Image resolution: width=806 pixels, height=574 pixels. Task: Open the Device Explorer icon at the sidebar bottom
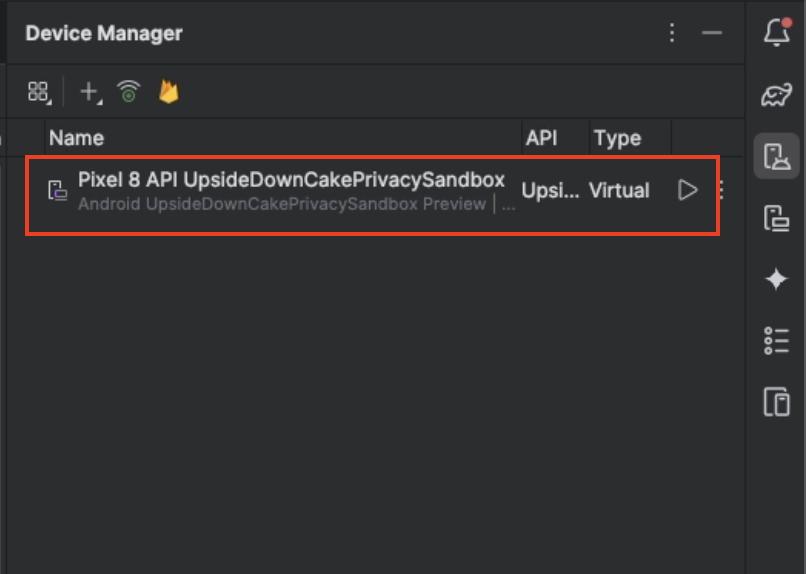(x=777, y=401)
